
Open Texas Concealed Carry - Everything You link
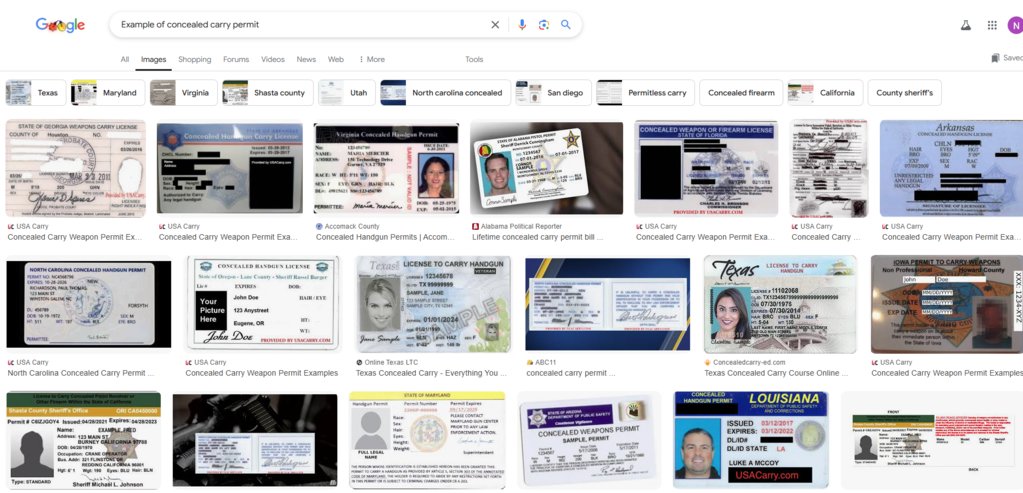point(431,373)
